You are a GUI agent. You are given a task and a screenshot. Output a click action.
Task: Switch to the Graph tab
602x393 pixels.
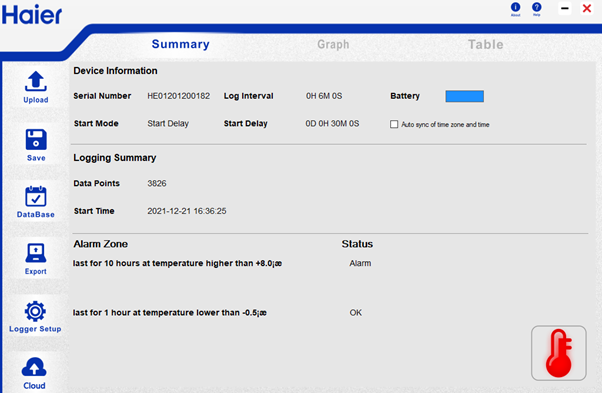pos(333,45)
